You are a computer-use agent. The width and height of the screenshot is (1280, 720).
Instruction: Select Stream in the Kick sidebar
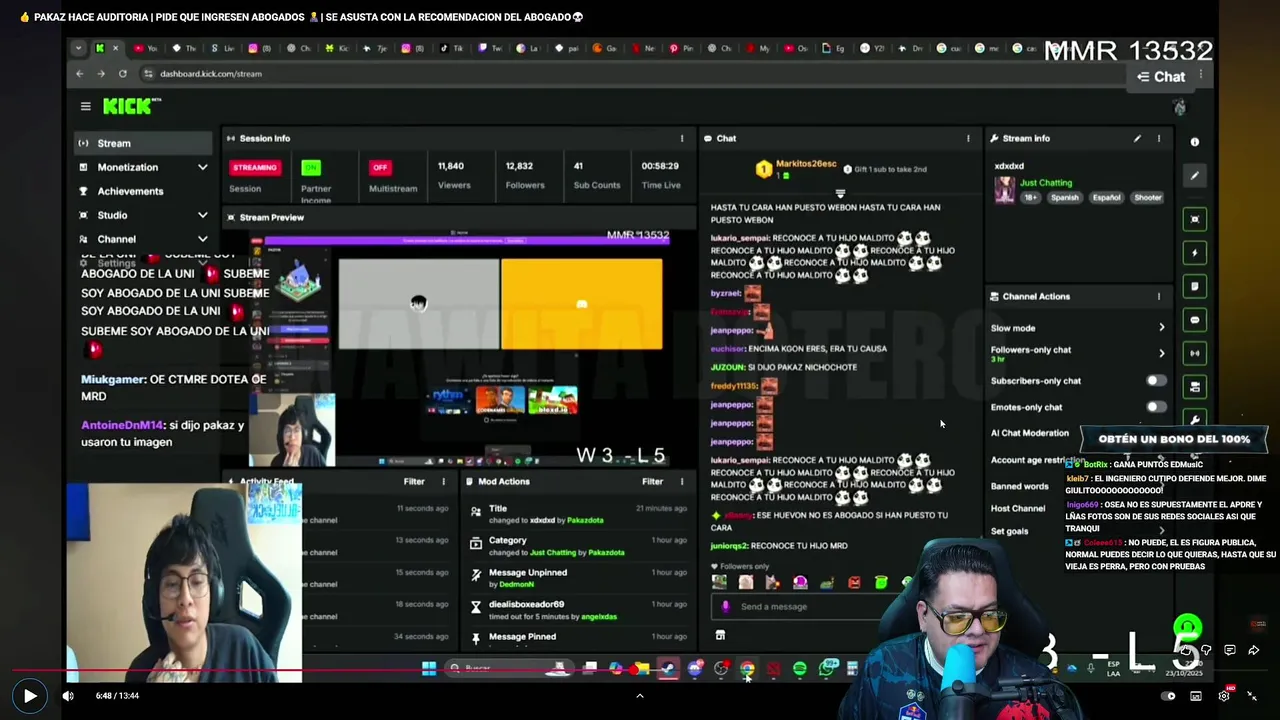pyautogui.click(x=145, y=143)
